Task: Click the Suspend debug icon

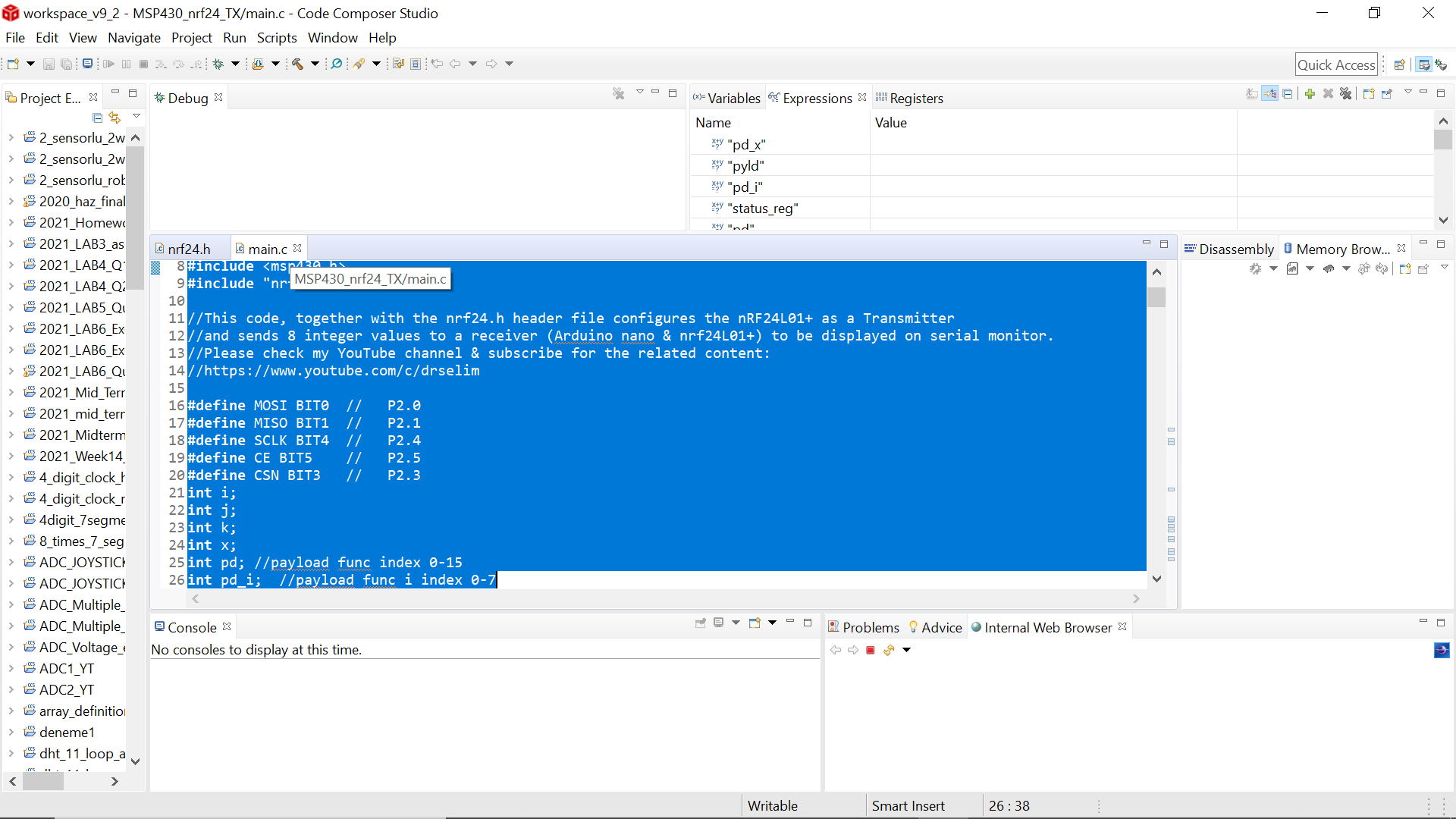Action: click(x=126, y=64)
